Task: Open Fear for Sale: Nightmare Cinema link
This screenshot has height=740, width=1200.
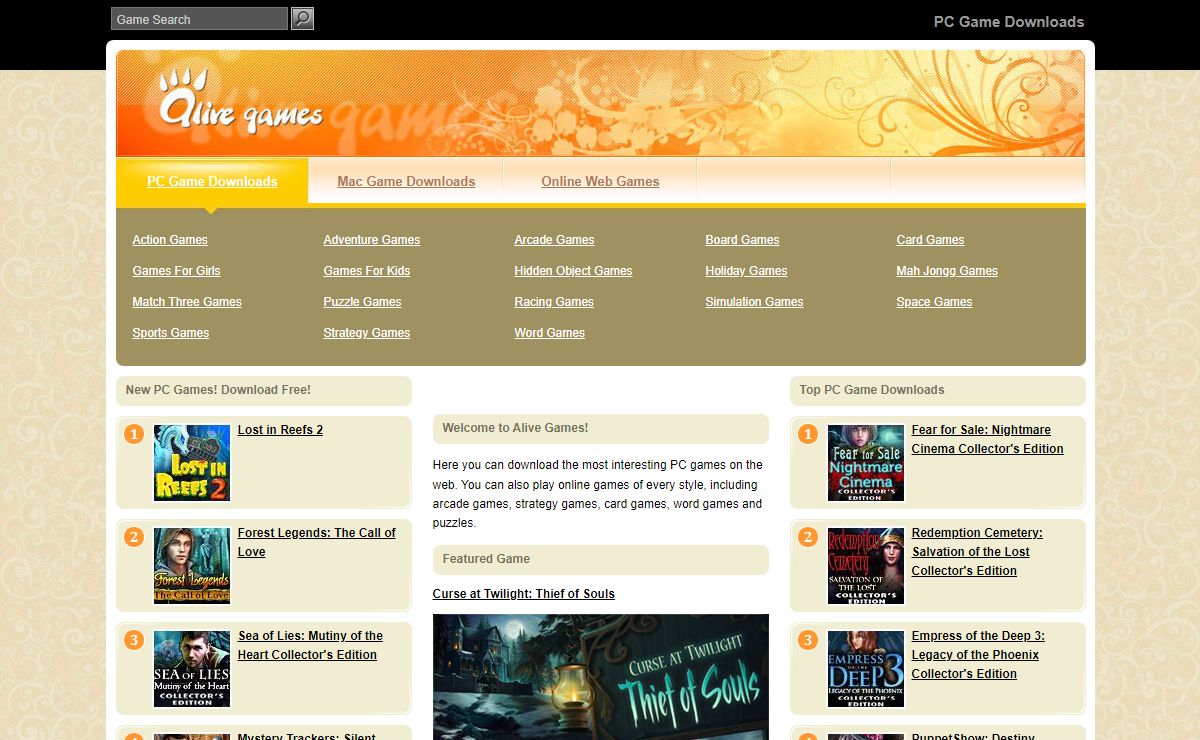Action: point(987,439)
